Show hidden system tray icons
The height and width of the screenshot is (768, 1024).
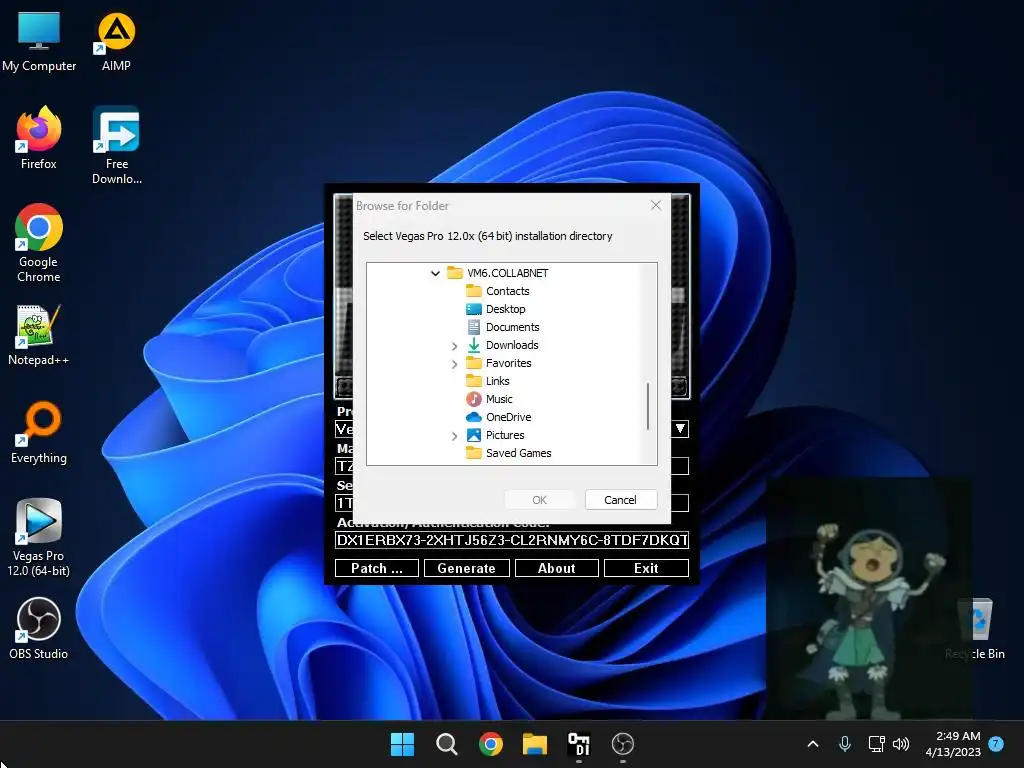point(813,744)
